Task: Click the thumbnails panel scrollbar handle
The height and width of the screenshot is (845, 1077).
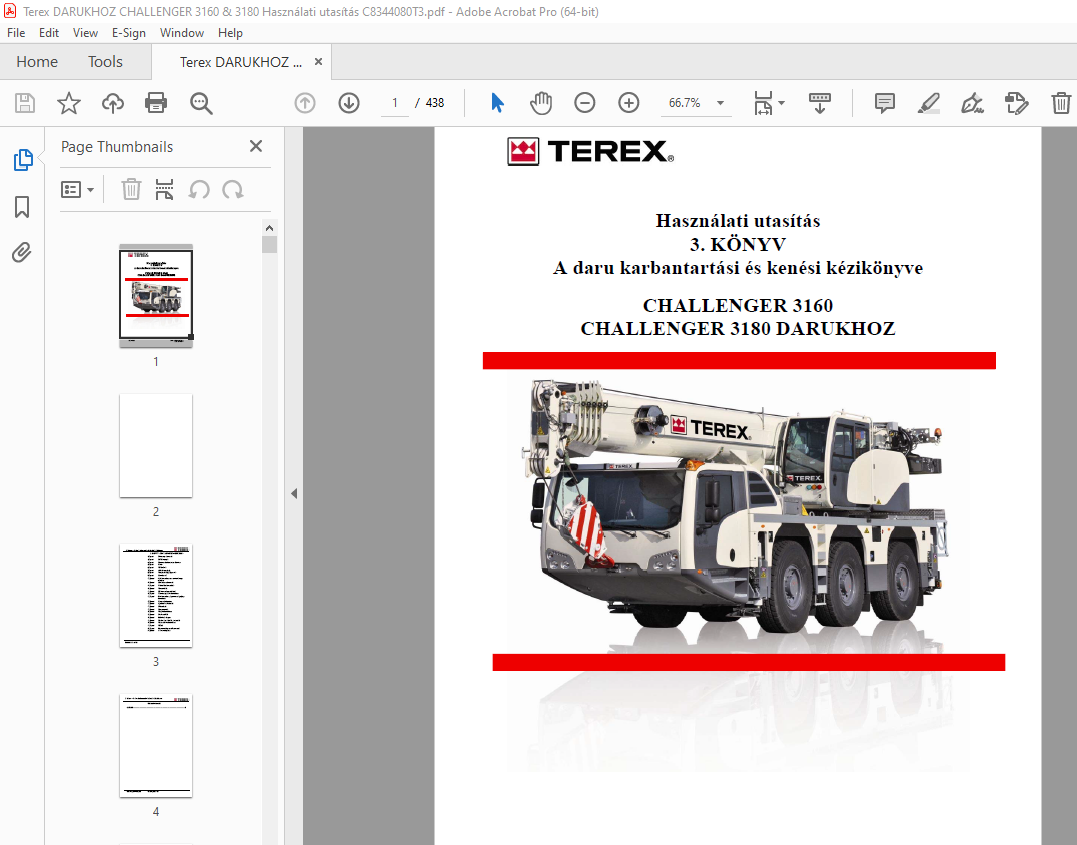Action: (x=269, y=245)
